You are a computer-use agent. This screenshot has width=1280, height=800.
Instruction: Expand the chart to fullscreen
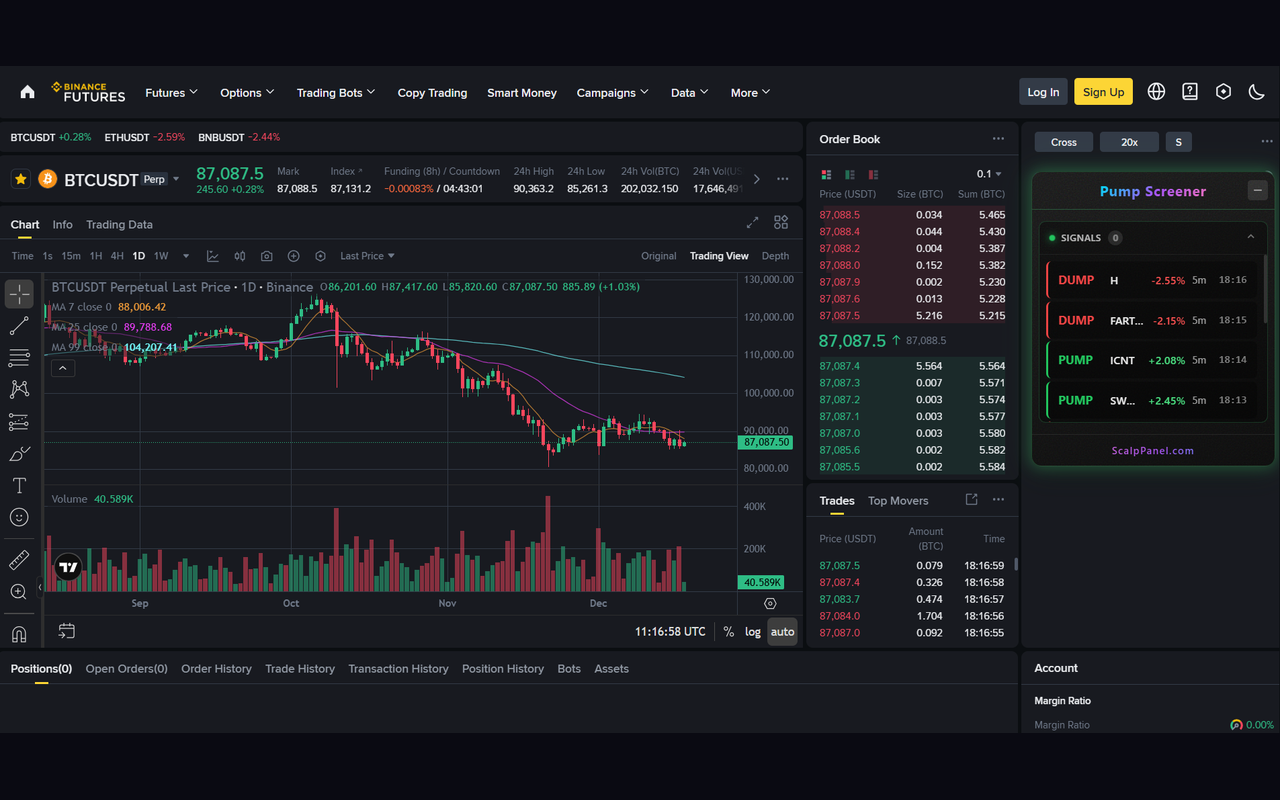click(753, 223)
